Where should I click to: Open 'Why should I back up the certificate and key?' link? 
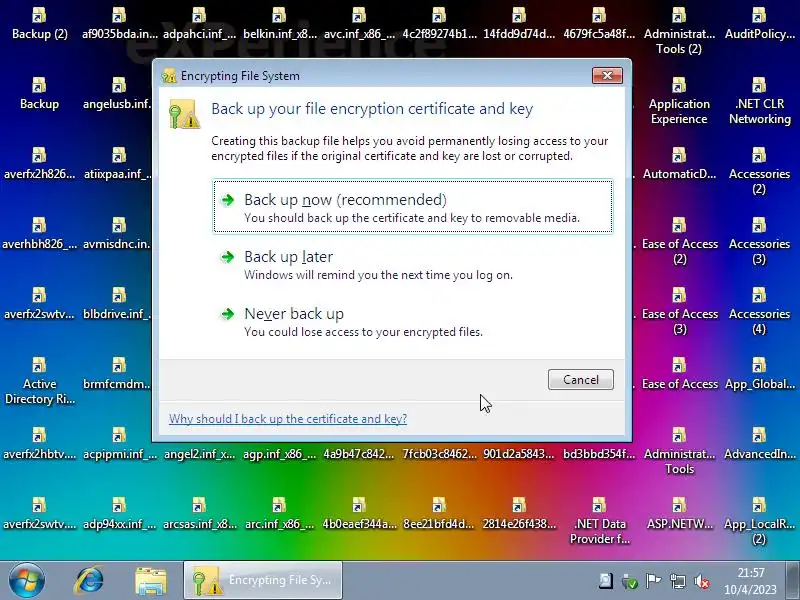288,419
